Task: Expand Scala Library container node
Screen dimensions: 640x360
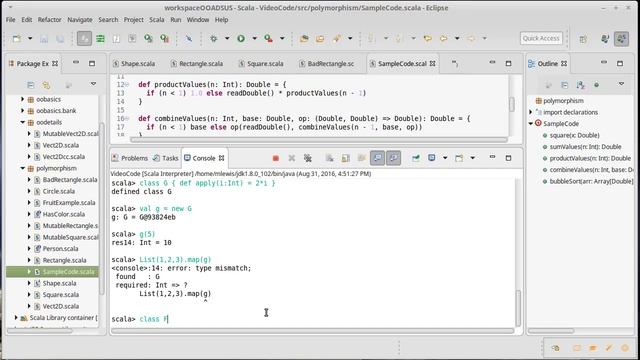Action: [x=16, y=318]
